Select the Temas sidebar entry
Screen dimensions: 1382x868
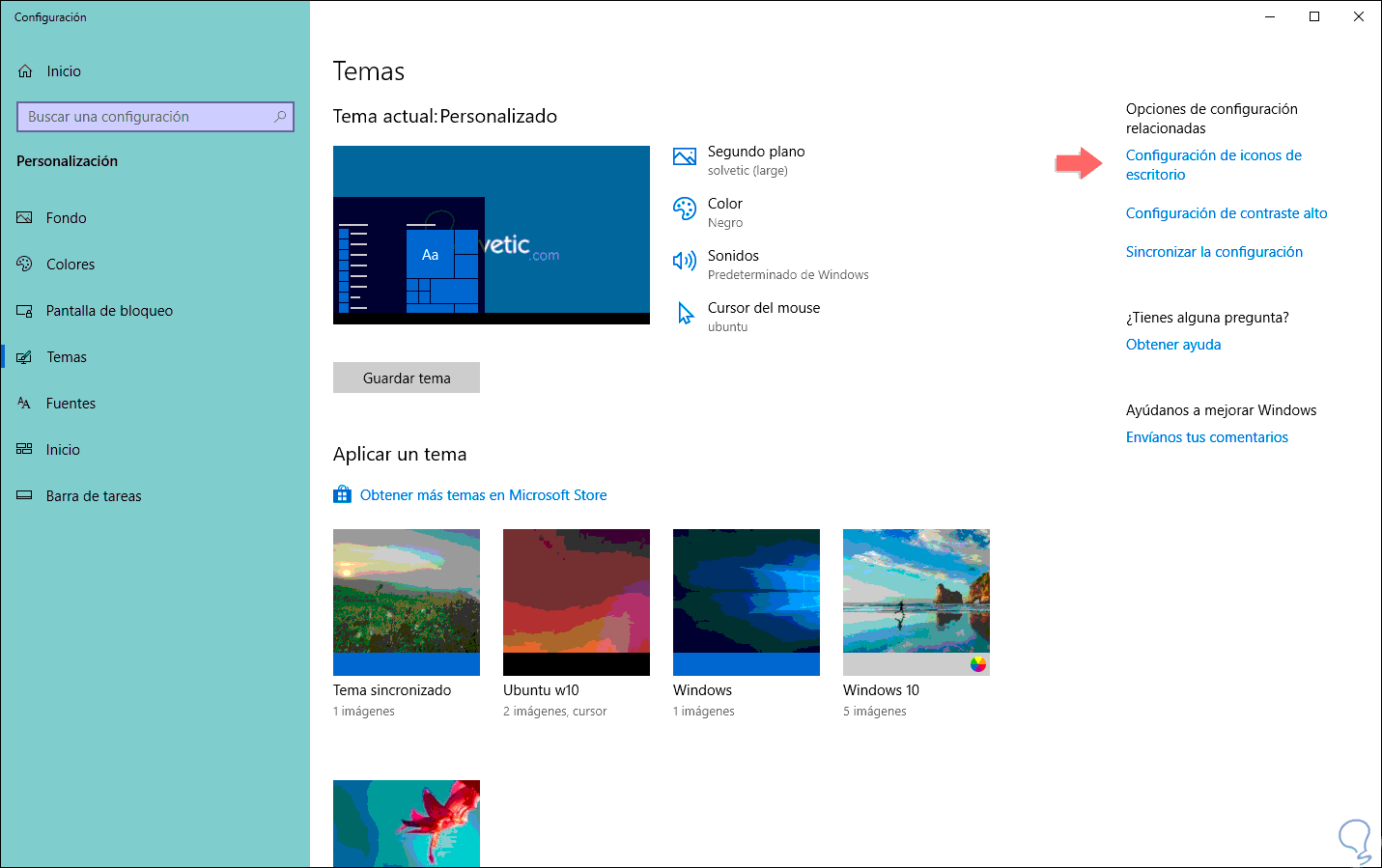pyautogui.click(x=155, y=357)
